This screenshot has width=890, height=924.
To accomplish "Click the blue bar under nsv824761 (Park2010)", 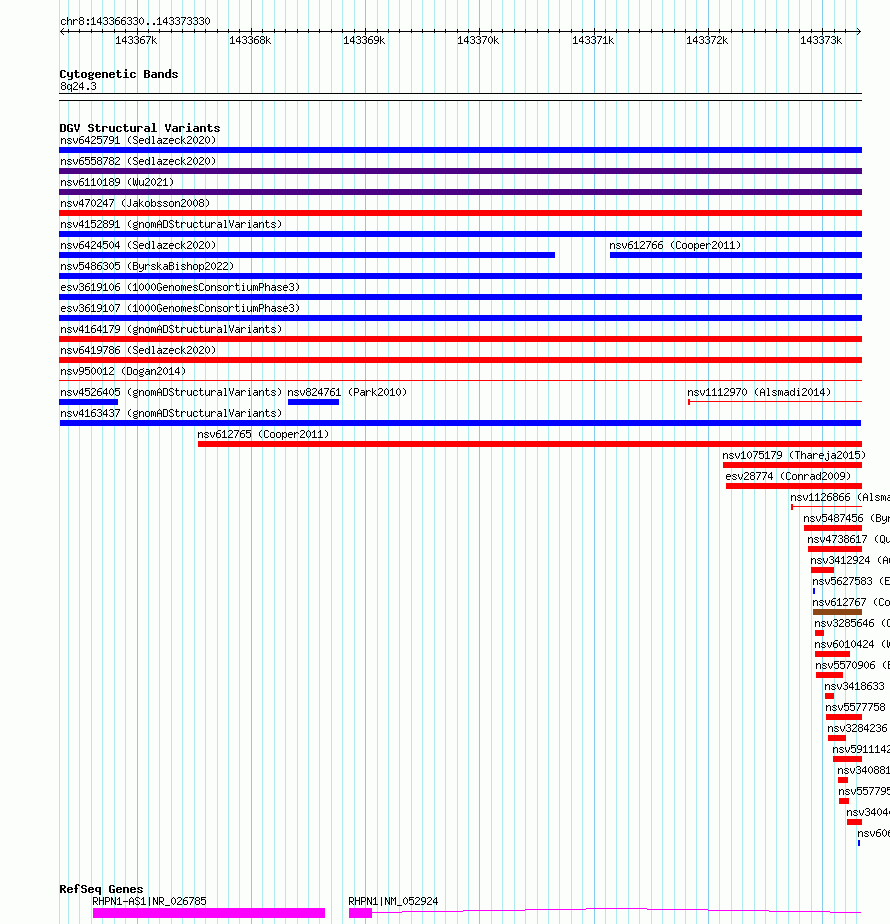I will pyautogui.click(x=314, y=402).
